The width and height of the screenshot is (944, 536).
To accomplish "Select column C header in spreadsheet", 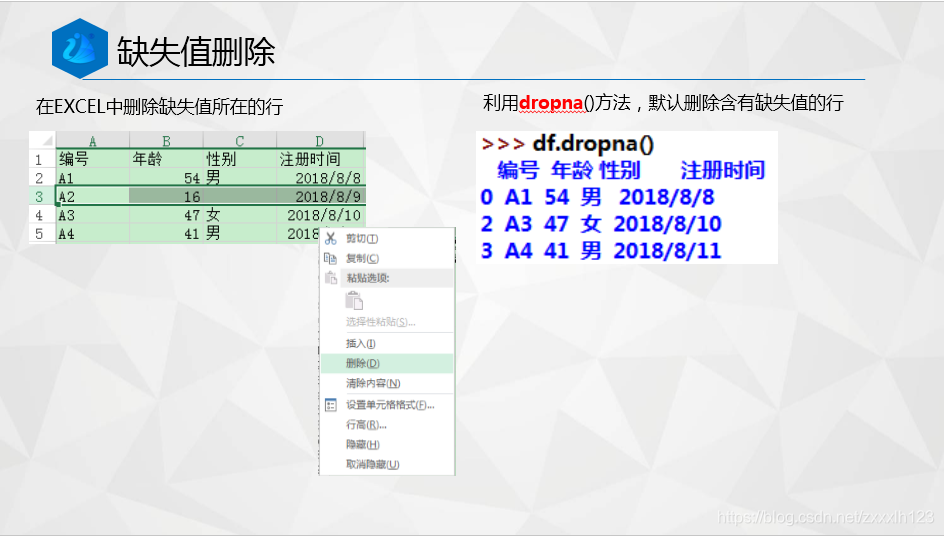I will tap(240, 140).
